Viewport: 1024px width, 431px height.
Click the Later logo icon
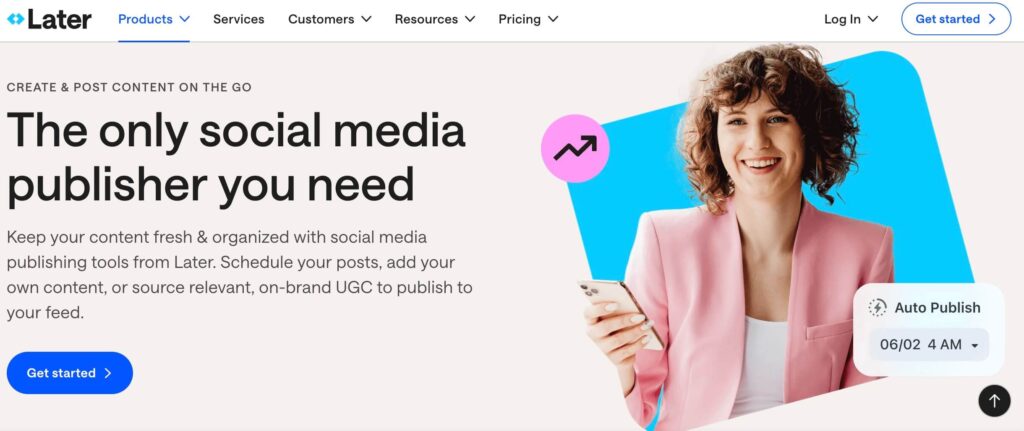pos(15,19)
